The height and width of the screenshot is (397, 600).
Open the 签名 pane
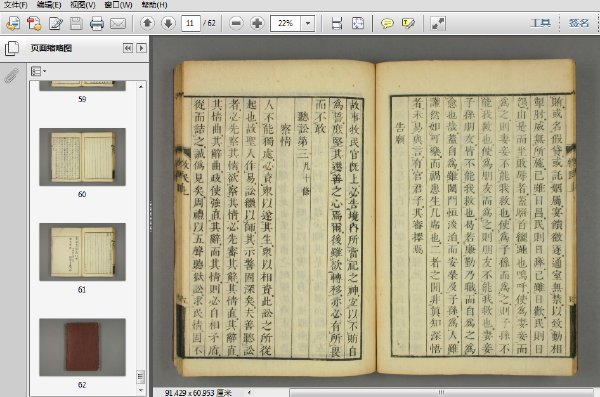point(579,23)
